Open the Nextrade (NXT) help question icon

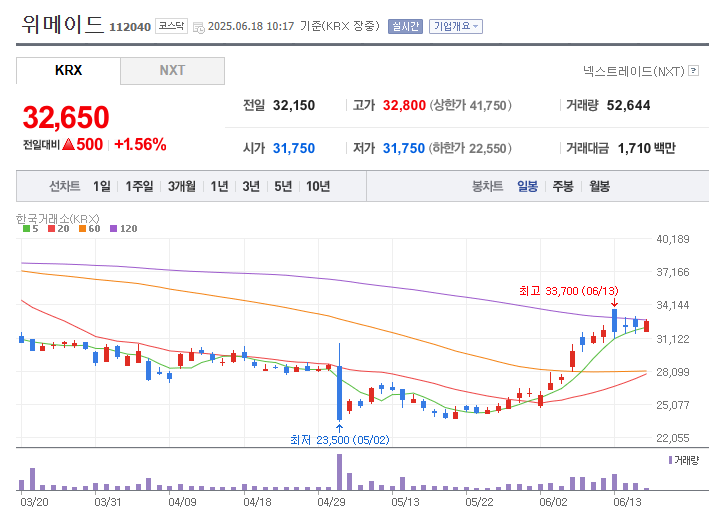(x=694, y=71)
